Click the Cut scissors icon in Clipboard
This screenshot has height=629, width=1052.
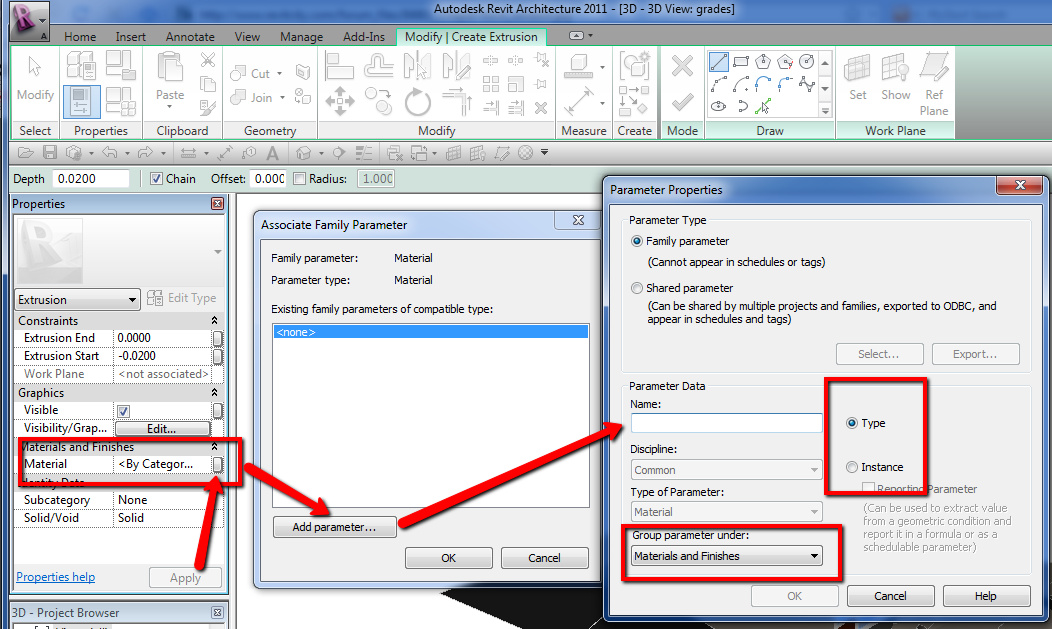pyautogui.click(x=208, y=60)
